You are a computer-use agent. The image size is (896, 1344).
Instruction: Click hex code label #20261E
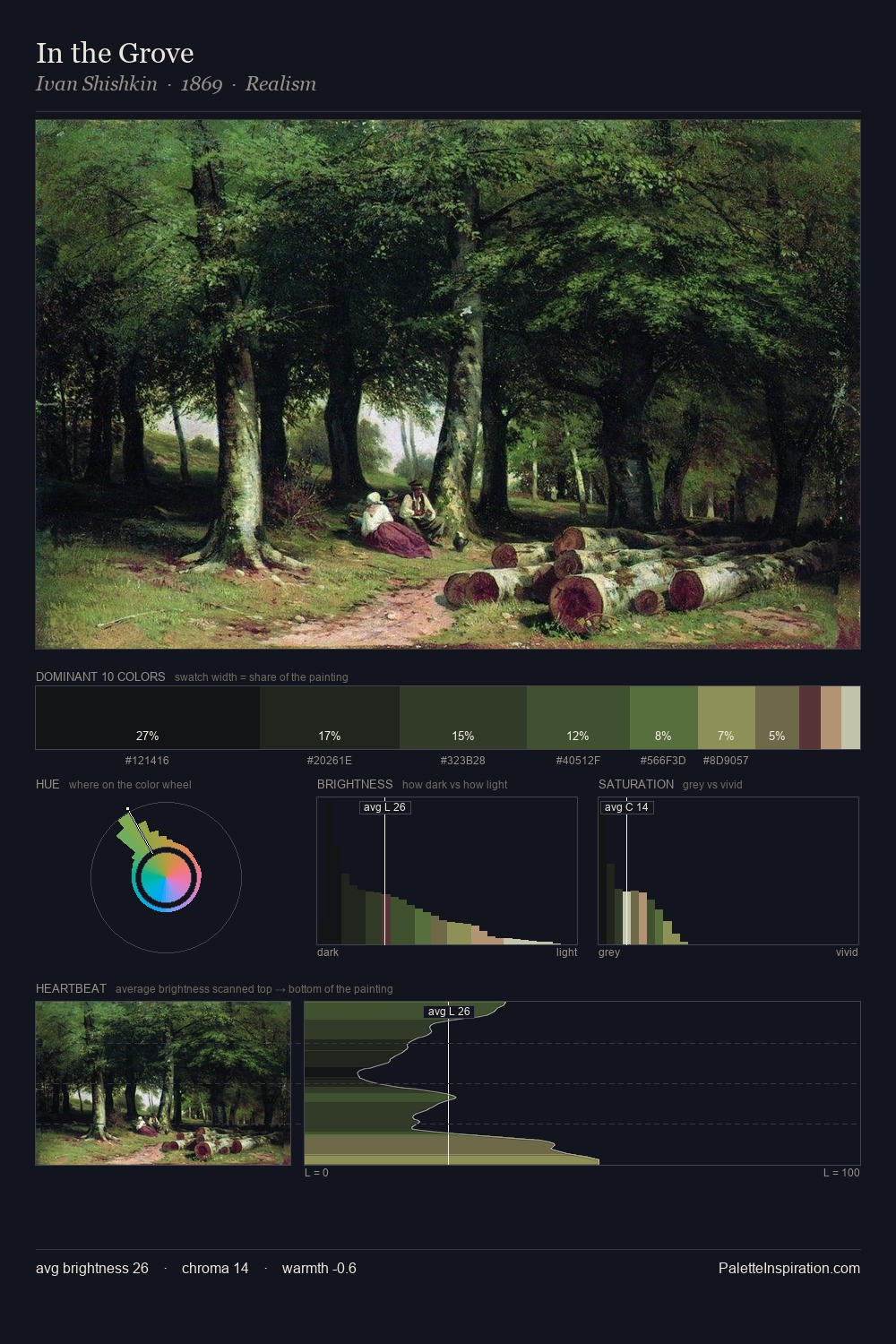[x=330, y=761]
